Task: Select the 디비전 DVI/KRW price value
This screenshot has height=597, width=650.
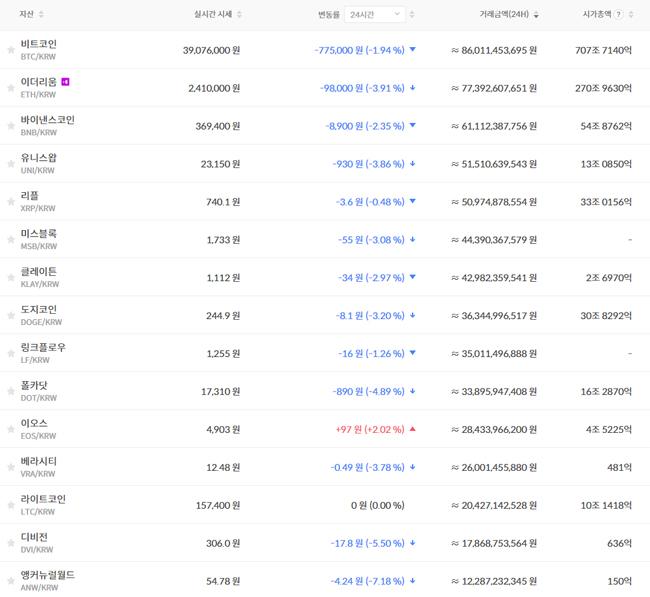Action: [x=221, y=543]
